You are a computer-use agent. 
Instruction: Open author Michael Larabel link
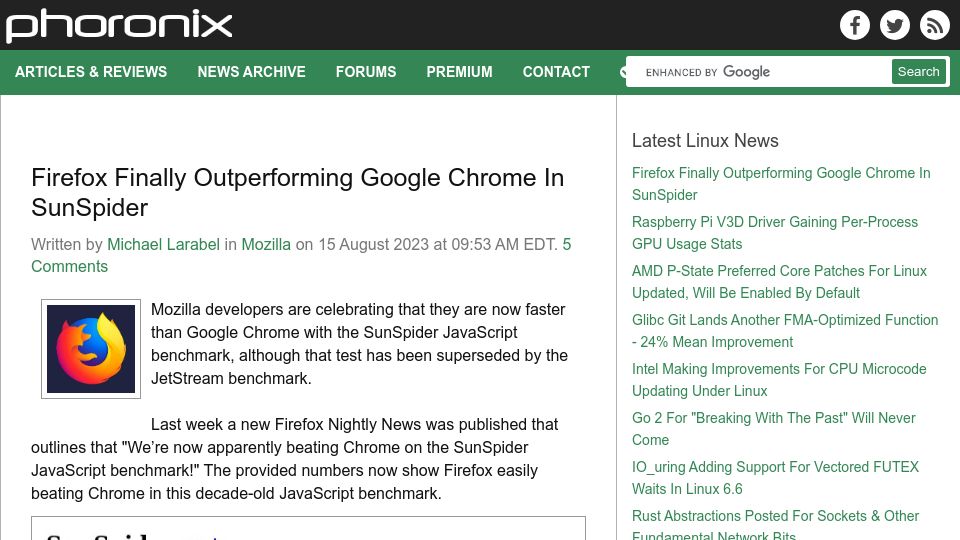pos(163,244)
